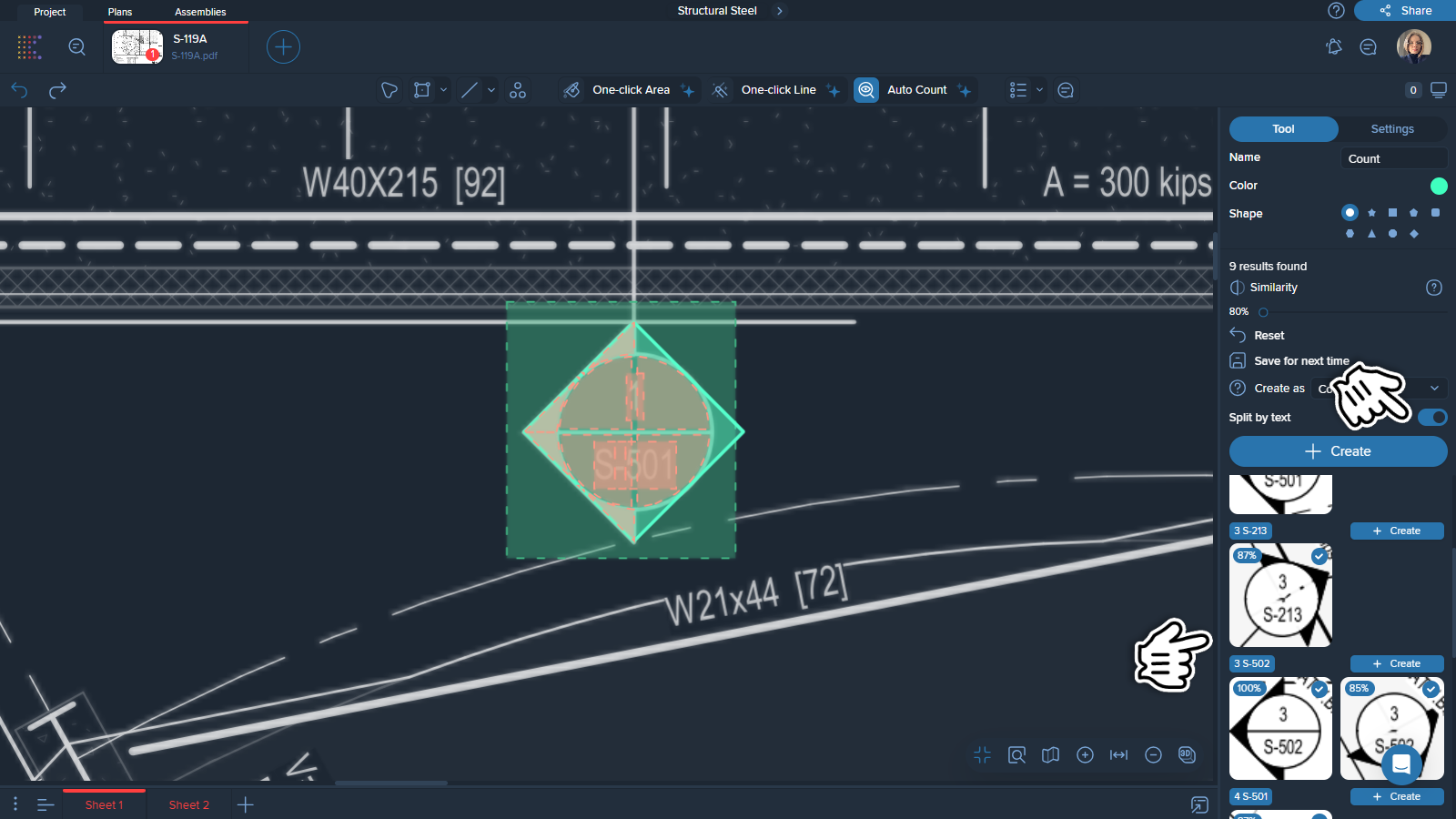The image size is (1456, 819).
Task: Zoom out of the drawing
Action: coord(1153,754)
